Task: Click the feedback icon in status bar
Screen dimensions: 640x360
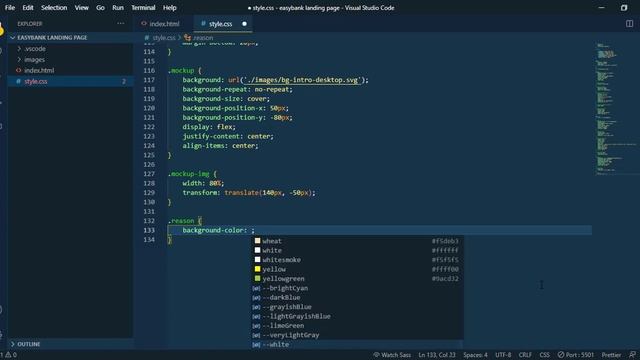Action: coord(632,355)
